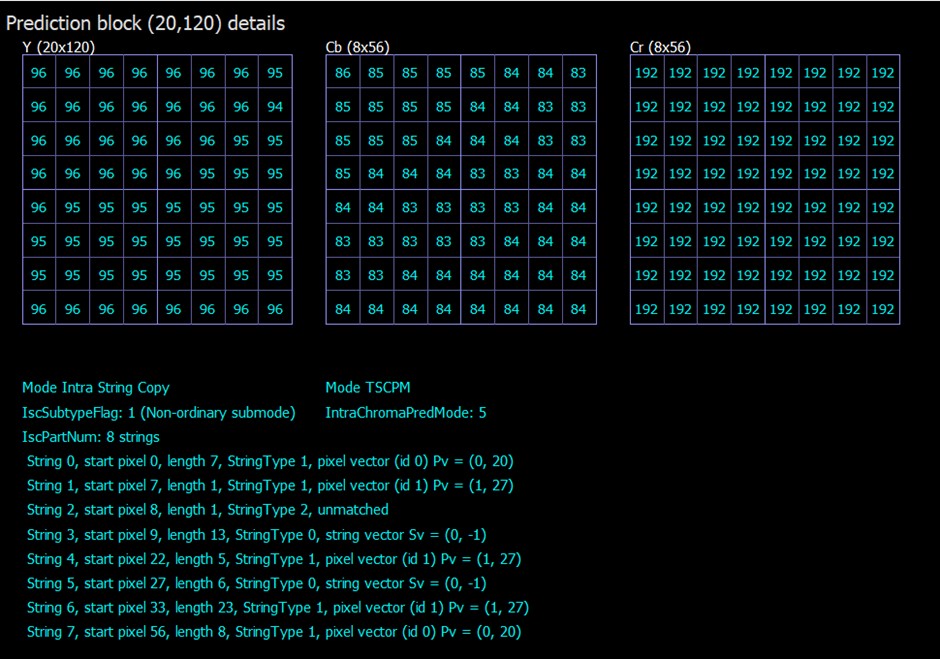Select the unmatched String 2 entry

click(207, 510)
